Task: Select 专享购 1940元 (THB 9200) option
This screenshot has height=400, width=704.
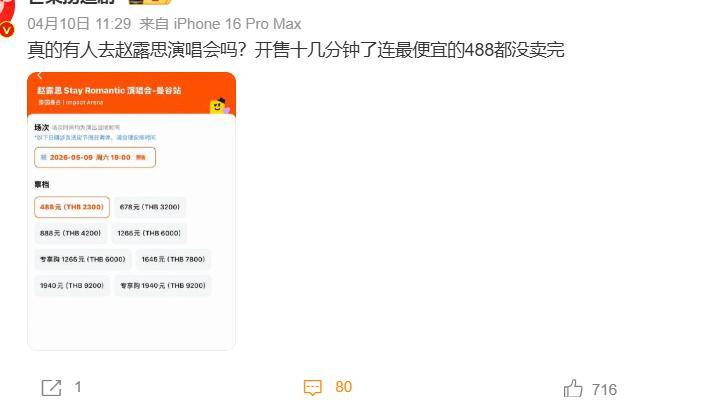Action: point(163,286)
